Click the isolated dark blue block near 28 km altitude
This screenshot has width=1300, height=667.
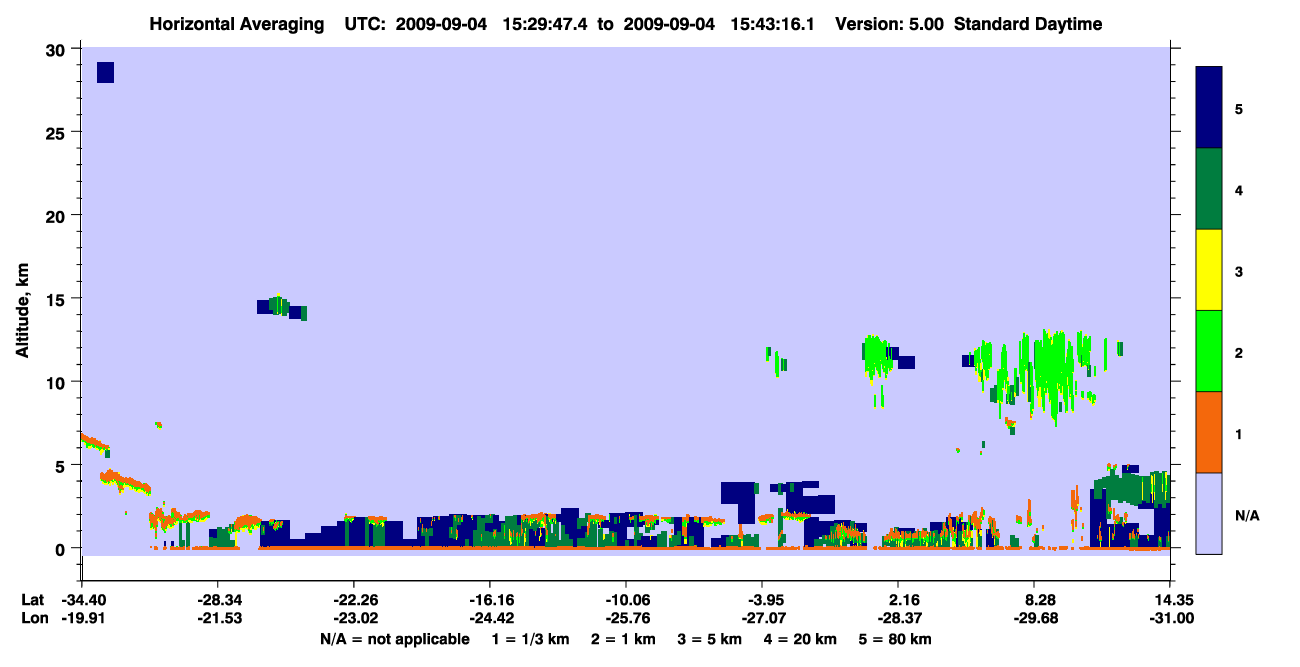(105, 72)
